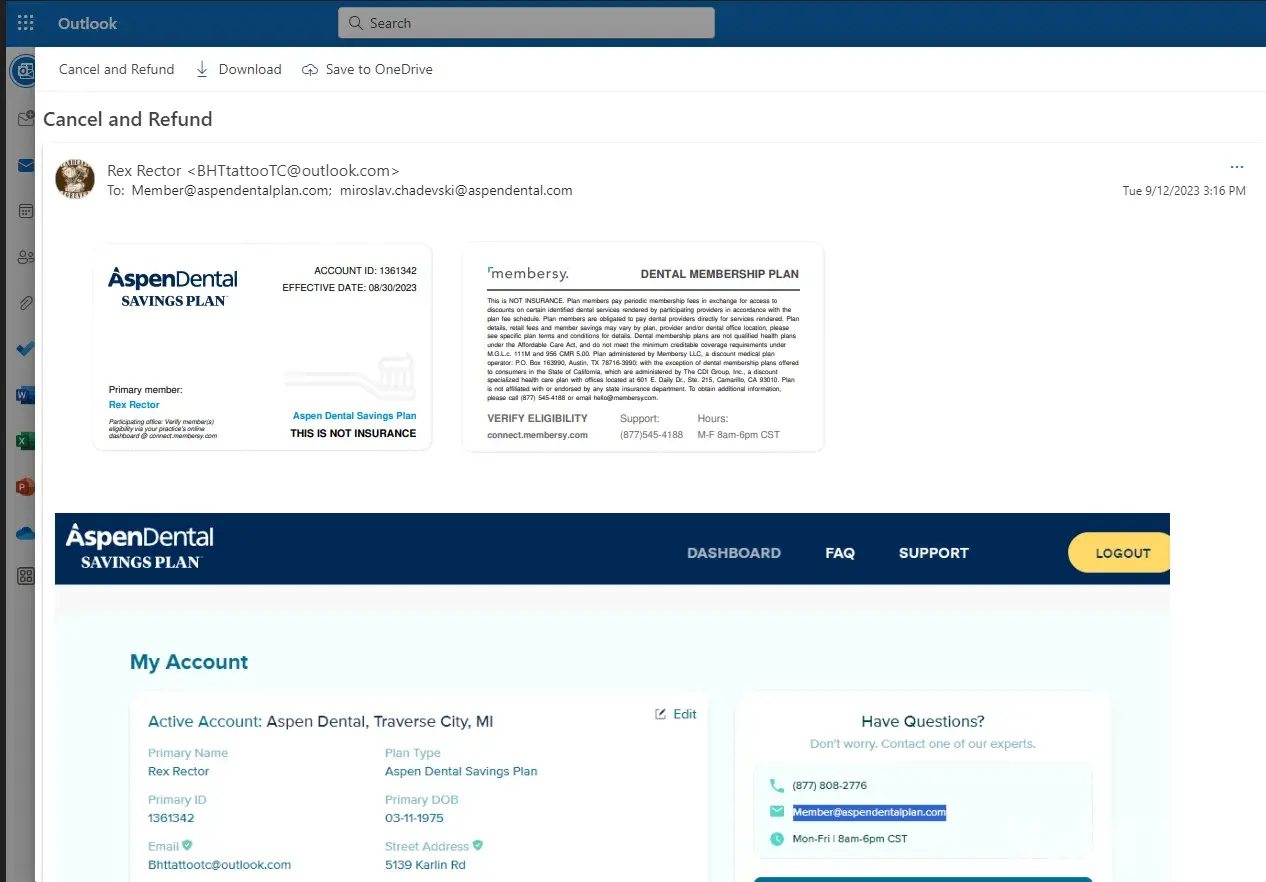Click the Aspen Dental savings card image
Image resolution: width=1266 pixels, height=882 pixels.
pos(262,347)
